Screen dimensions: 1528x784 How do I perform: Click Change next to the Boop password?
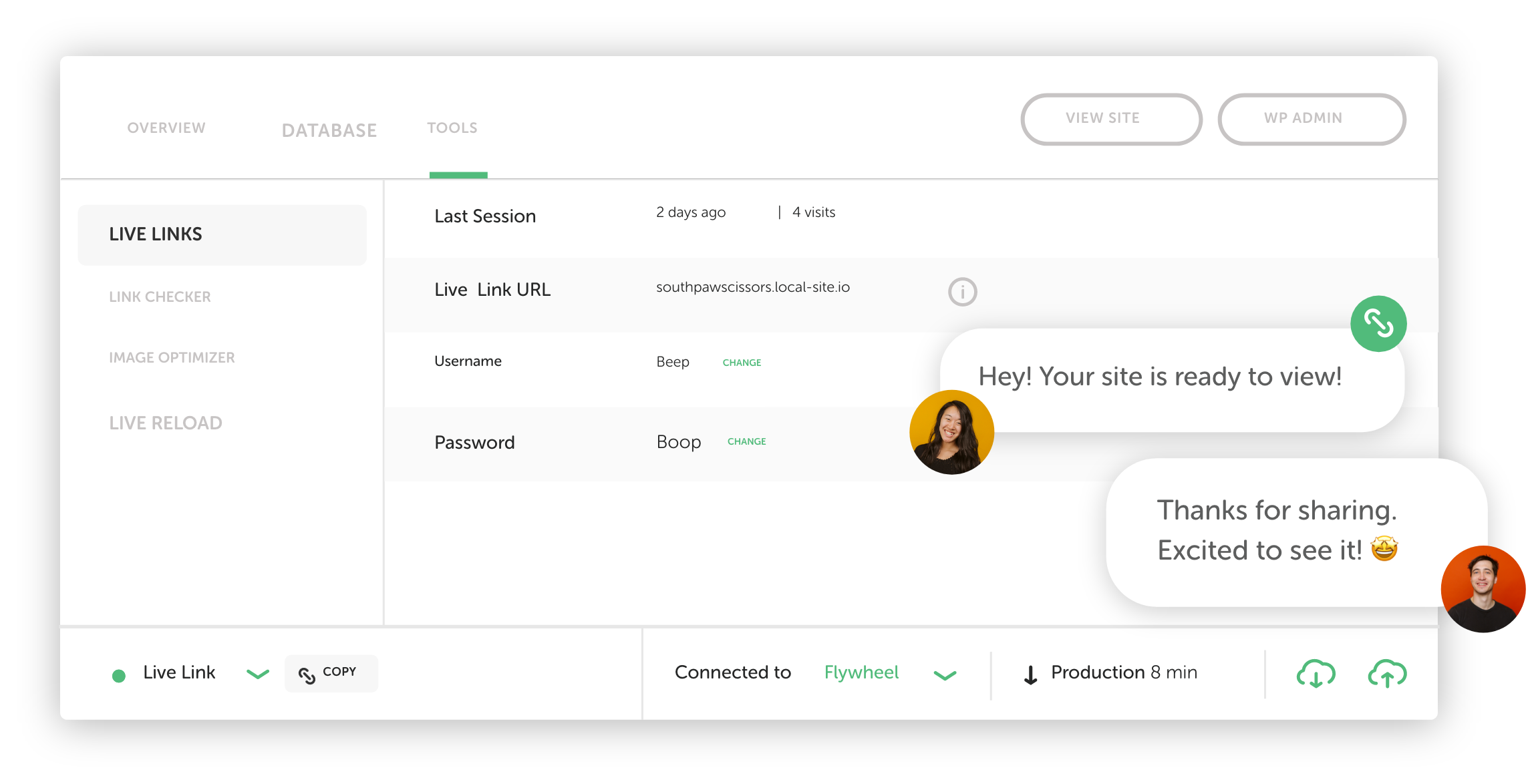pos(746,441)
